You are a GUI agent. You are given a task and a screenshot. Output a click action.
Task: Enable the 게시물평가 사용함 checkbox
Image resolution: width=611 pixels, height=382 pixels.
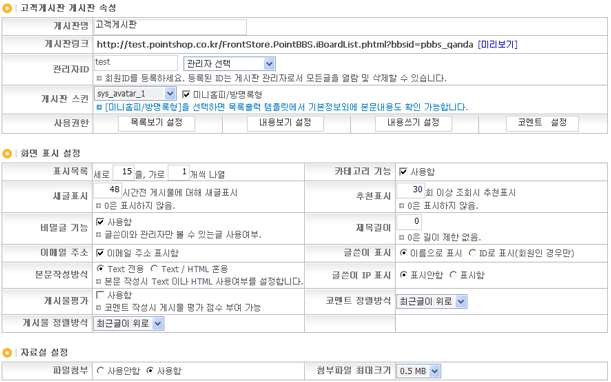pos(100,295)
